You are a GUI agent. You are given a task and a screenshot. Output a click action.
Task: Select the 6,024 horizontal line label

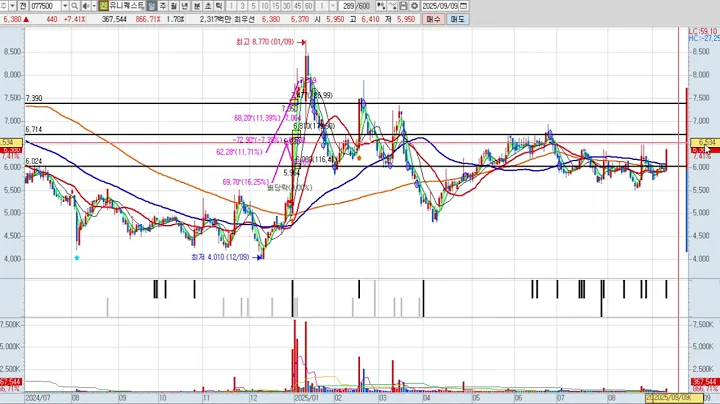(34, 161)
